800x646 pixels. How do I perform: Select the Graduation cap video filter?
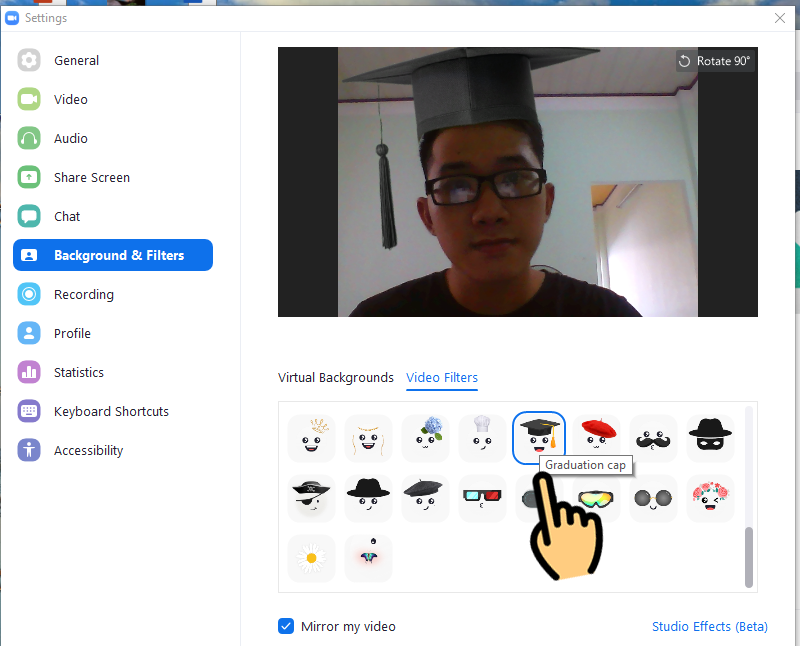click(x=539, y=437)
